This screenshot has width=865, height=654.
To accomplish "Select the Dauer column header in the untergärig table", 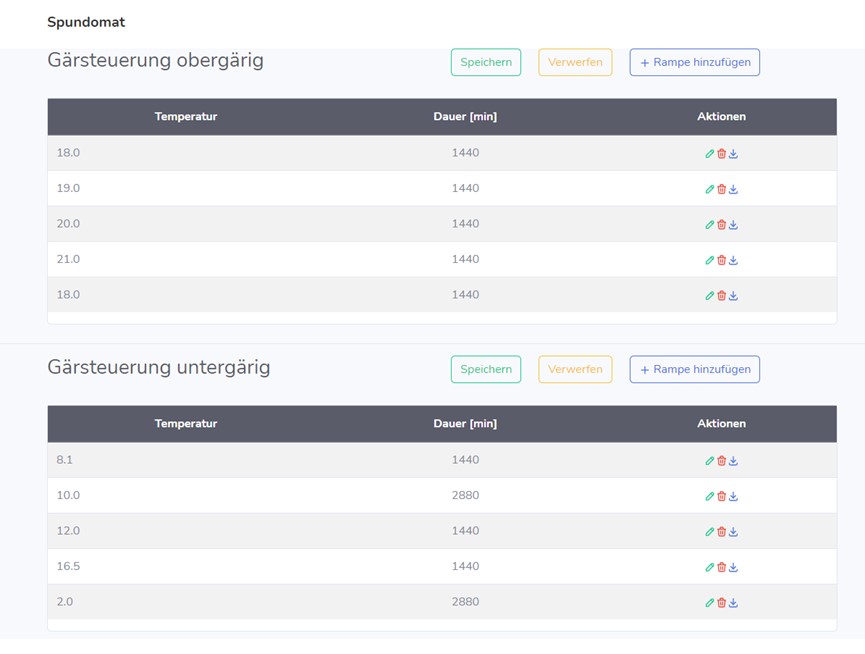I will [465, 424].
